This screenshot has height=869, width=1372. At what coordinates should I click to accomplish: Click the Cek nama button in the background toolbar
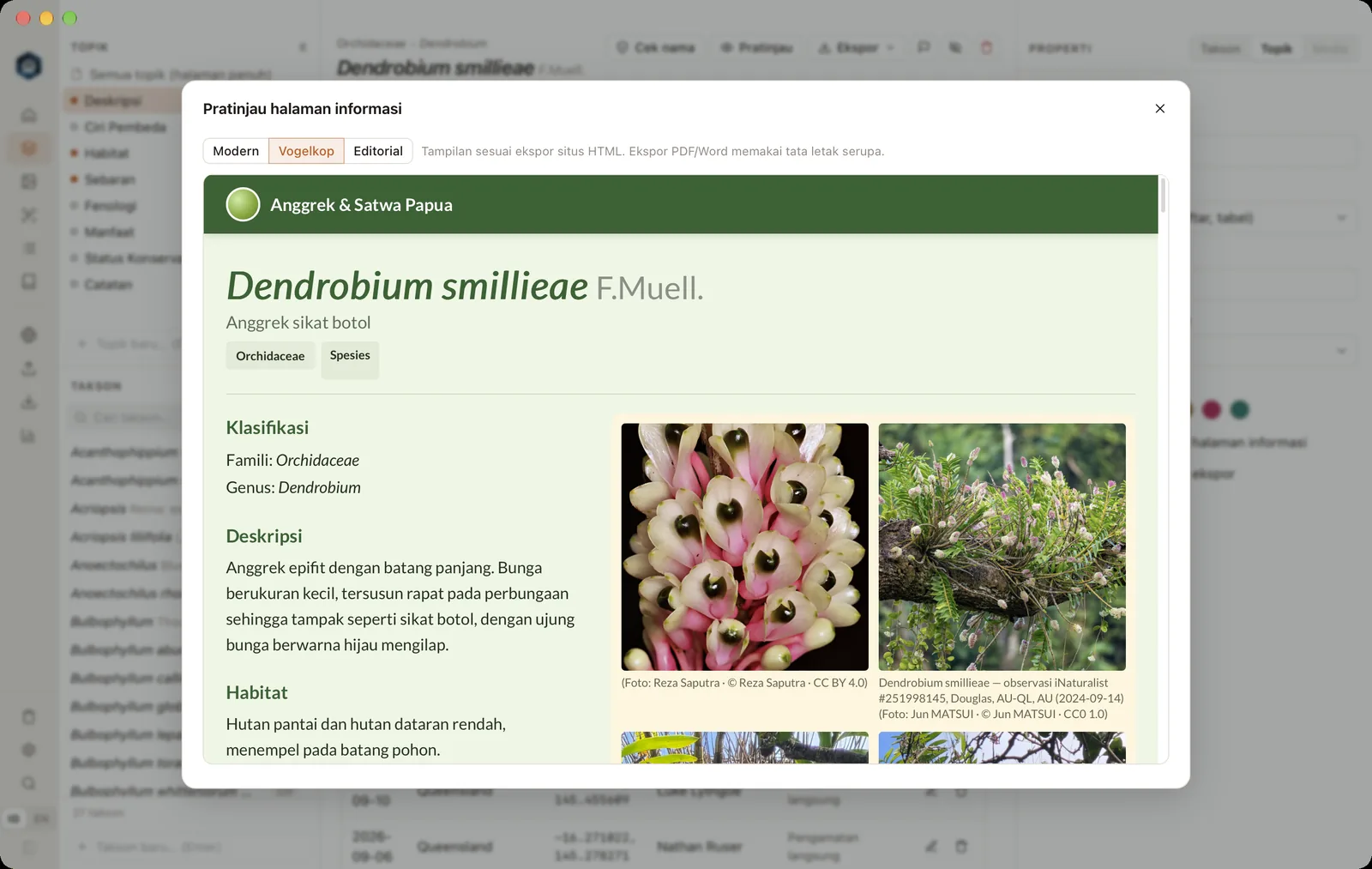[x=656, y=47]
